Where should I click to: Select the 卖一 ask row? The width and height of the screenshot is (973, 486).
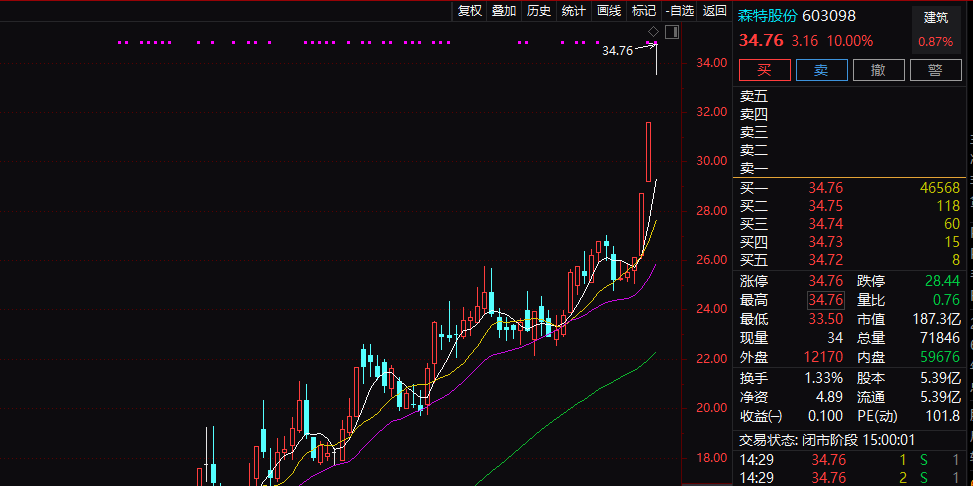[850, 168]
